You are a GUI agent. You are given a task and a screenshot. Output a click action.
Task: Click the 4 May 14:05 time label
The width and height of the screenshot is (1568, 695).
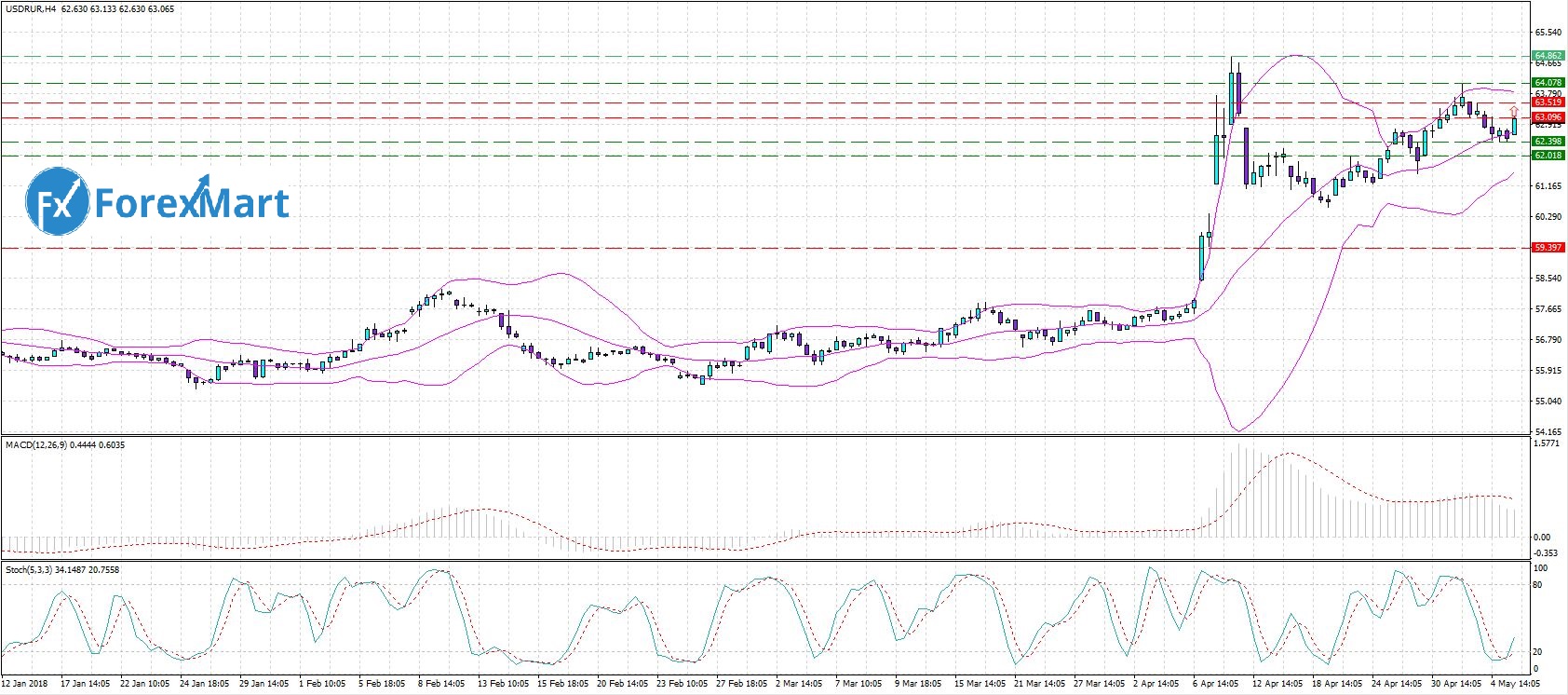click(x=1515, y=684)
